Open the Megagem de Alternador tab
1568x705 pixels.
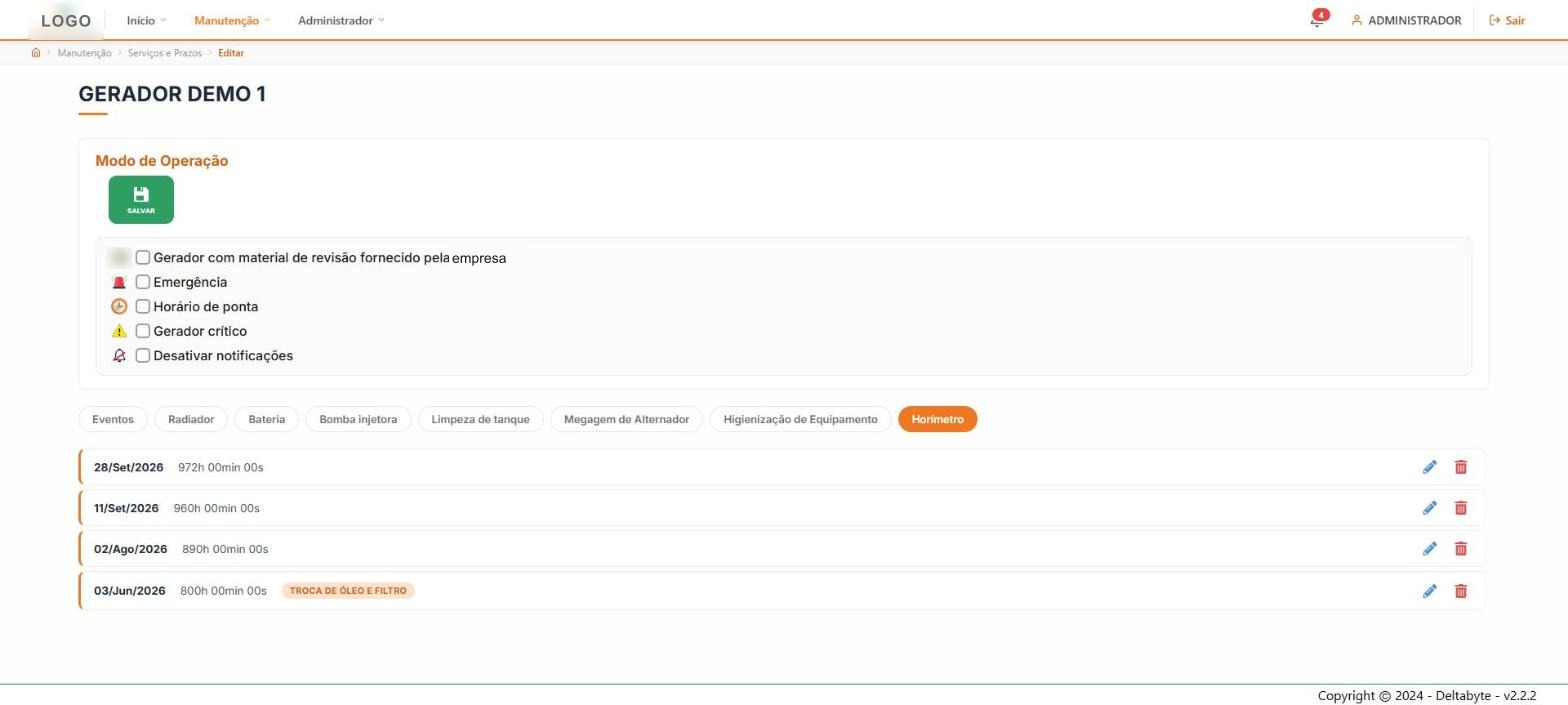[x=627, y=419]
